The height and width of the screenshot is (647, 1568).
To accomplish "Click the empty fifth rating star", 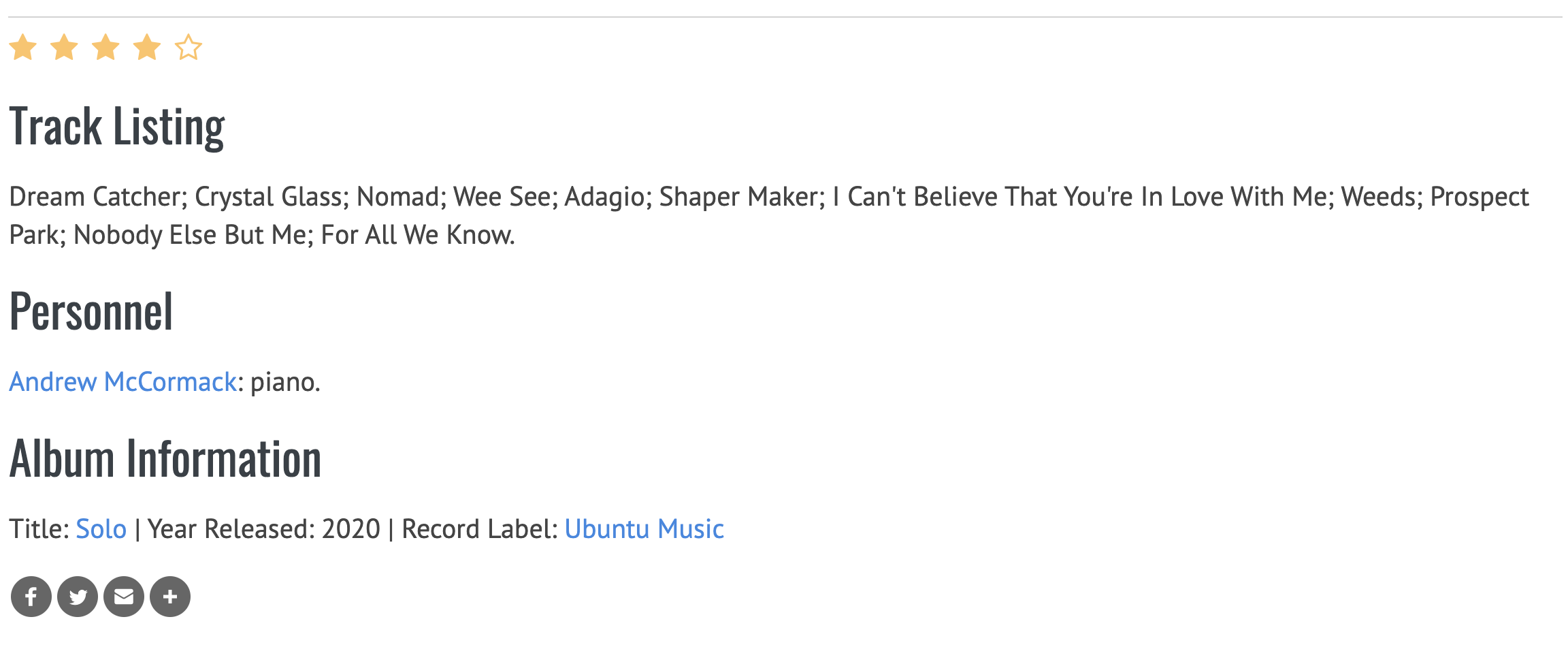I will click(x=189, y=48).
